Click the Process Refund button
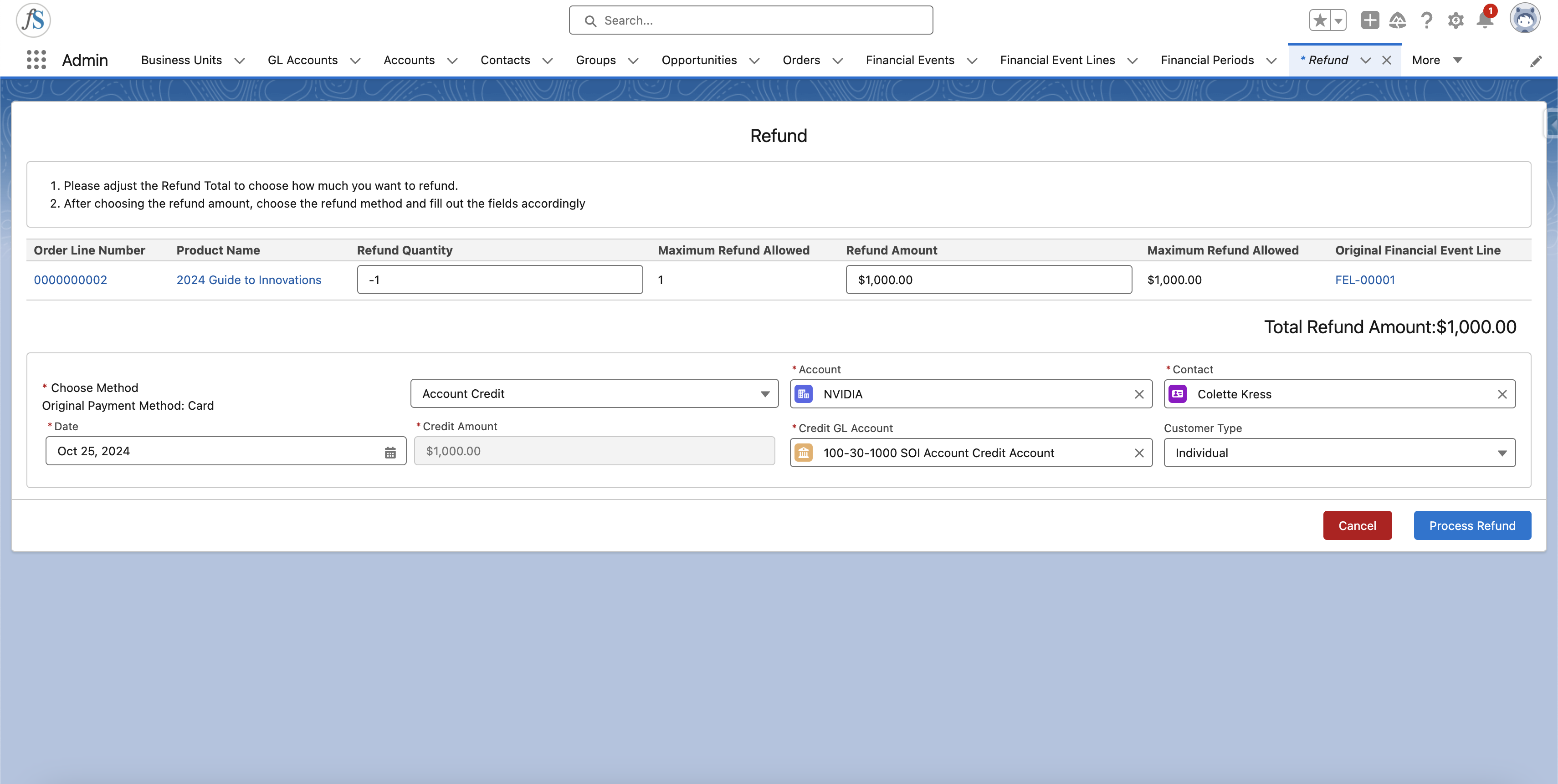Screen dimensions: 1558x784 (x=1472, y=525)
